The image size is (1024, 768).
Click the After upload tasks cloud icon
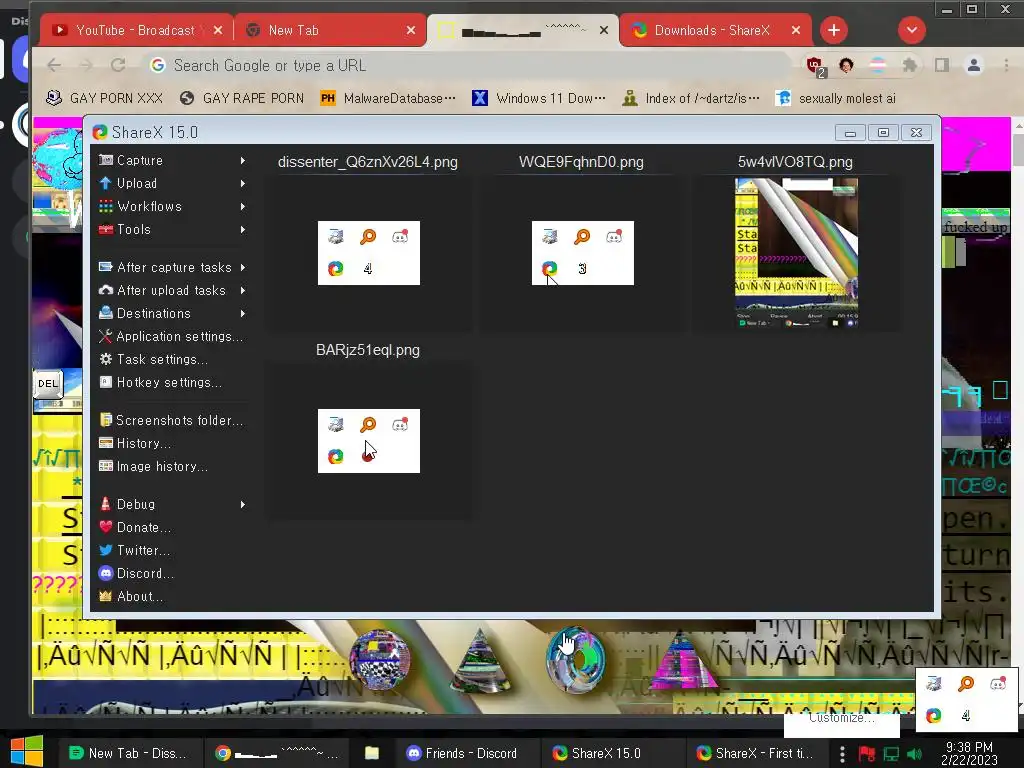(105, 290)
